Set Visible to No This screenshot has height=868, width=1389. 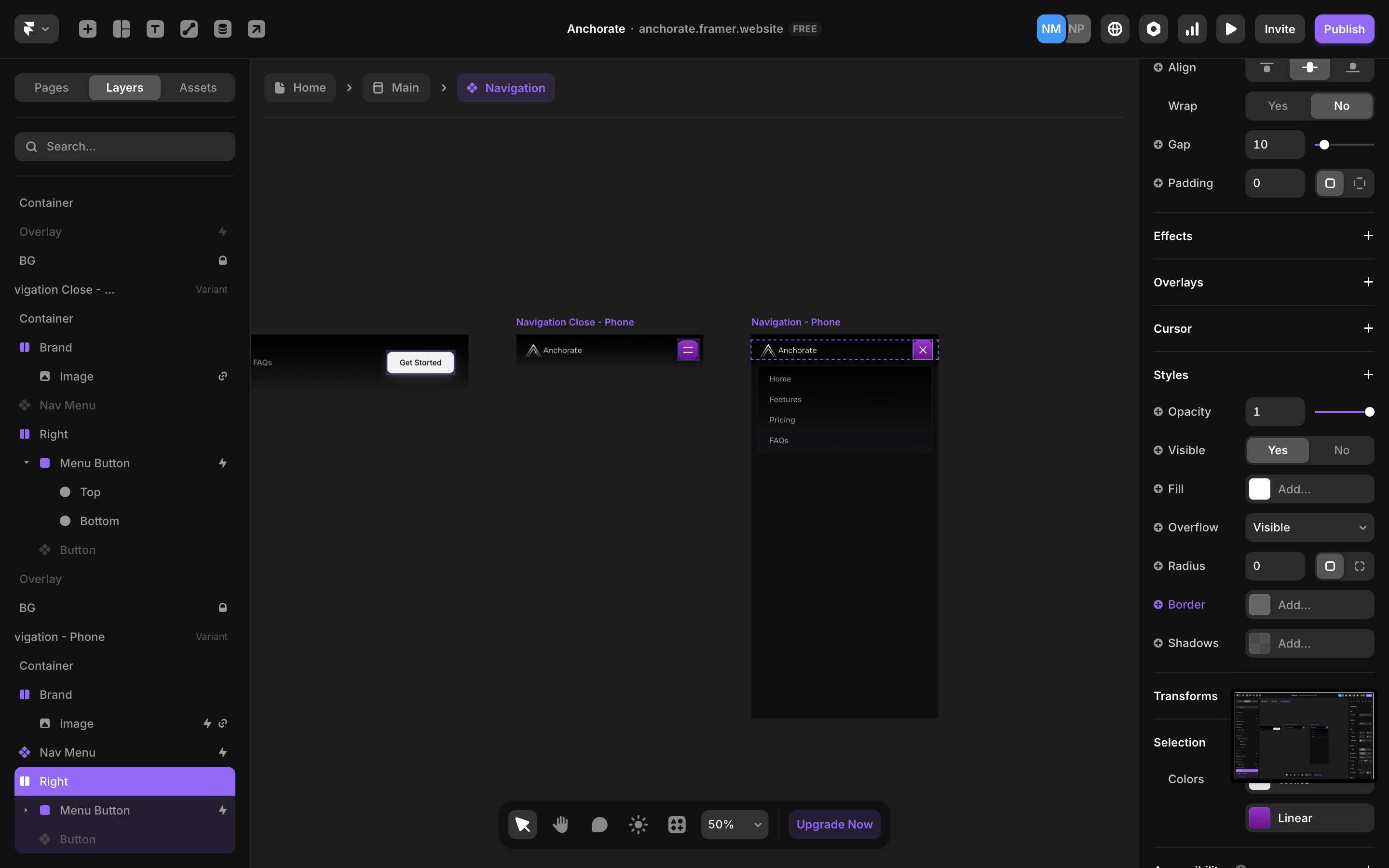coord(1341,450)
